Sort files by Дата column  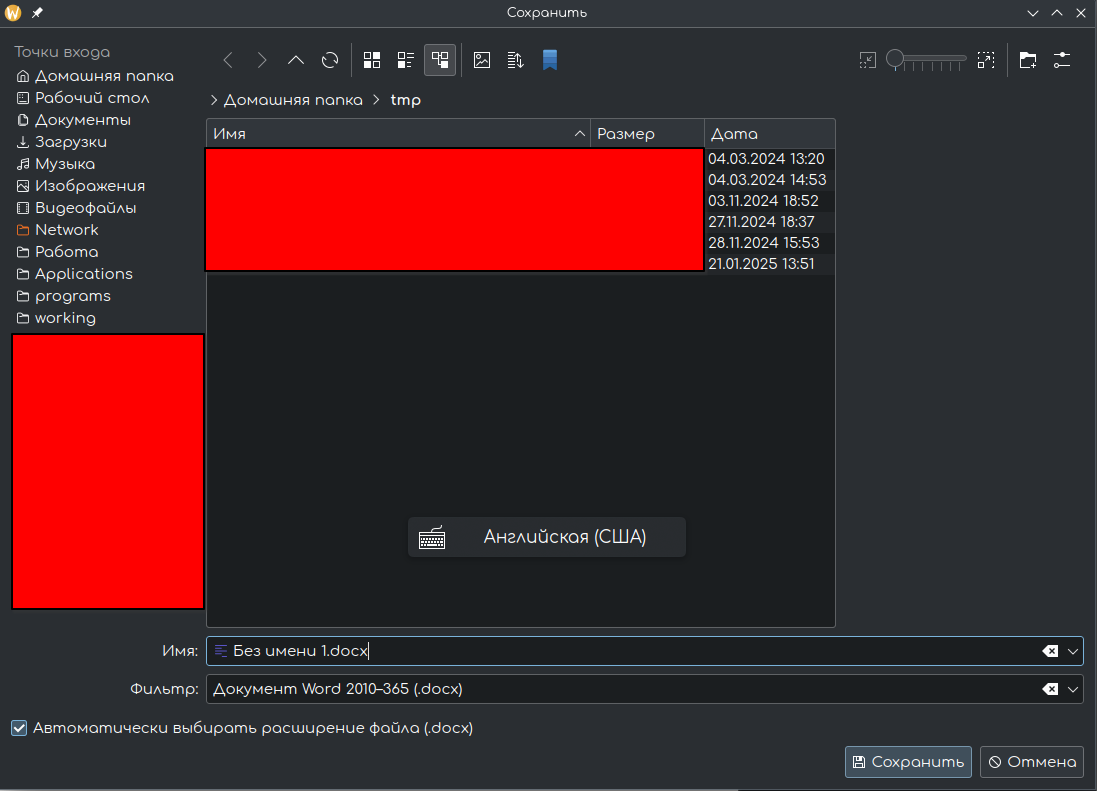pyautogui.click(x=770, y=134)
